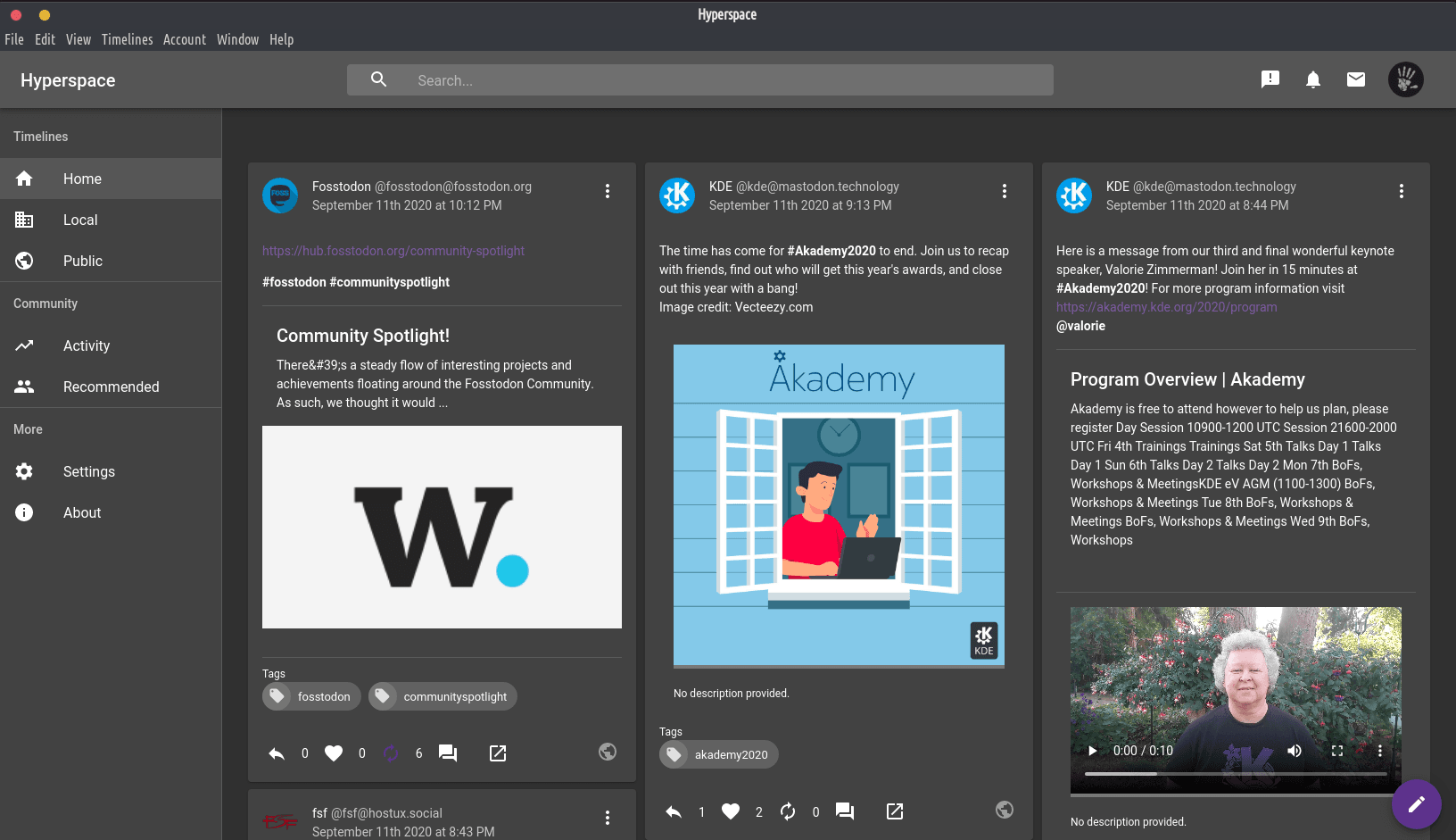Favorite the Fosstodon post
Screen dimensions: 1456x840
click(x=334, y=753)
